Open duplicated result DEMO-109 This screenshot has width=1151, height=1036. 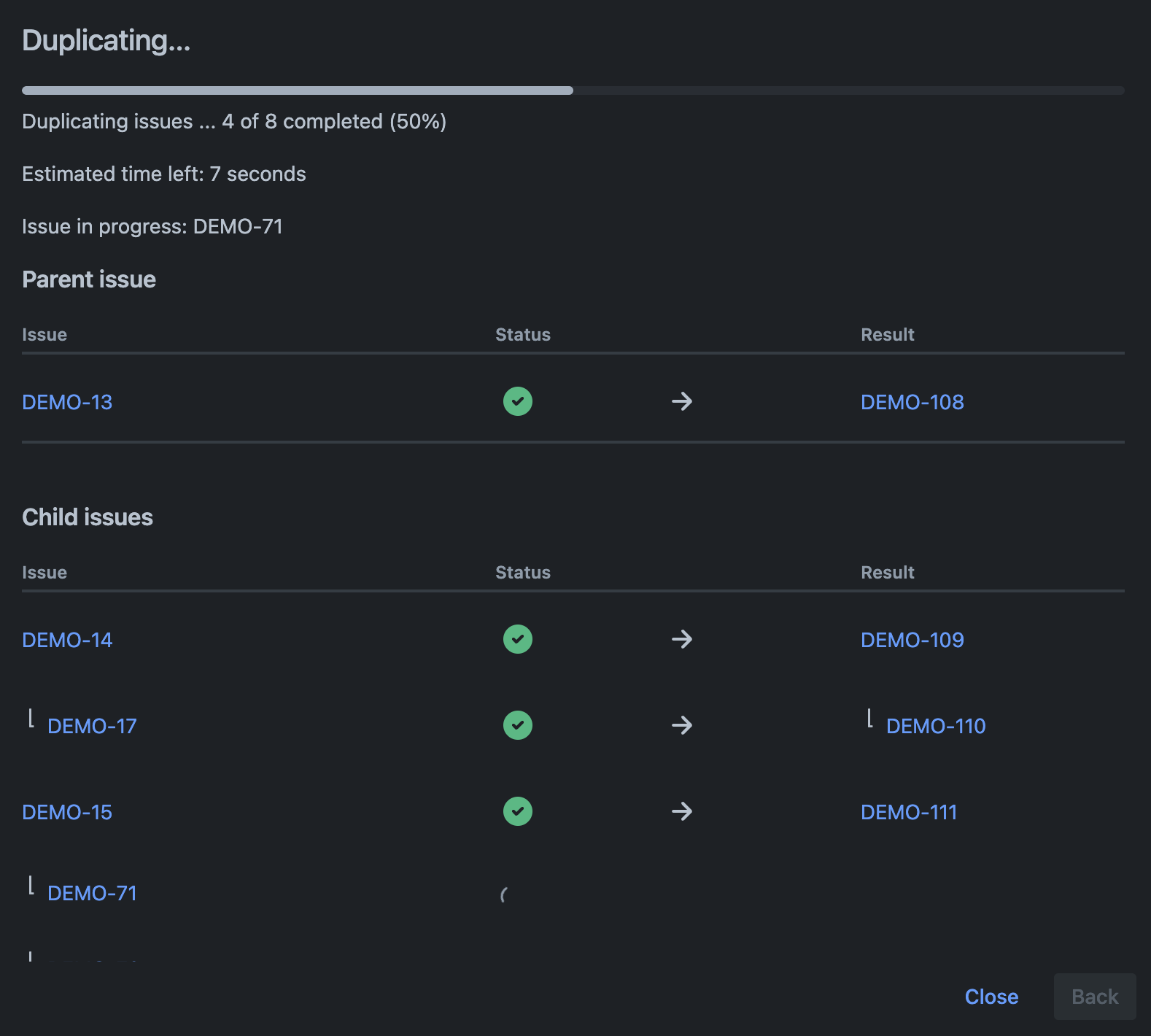[912, 640]
